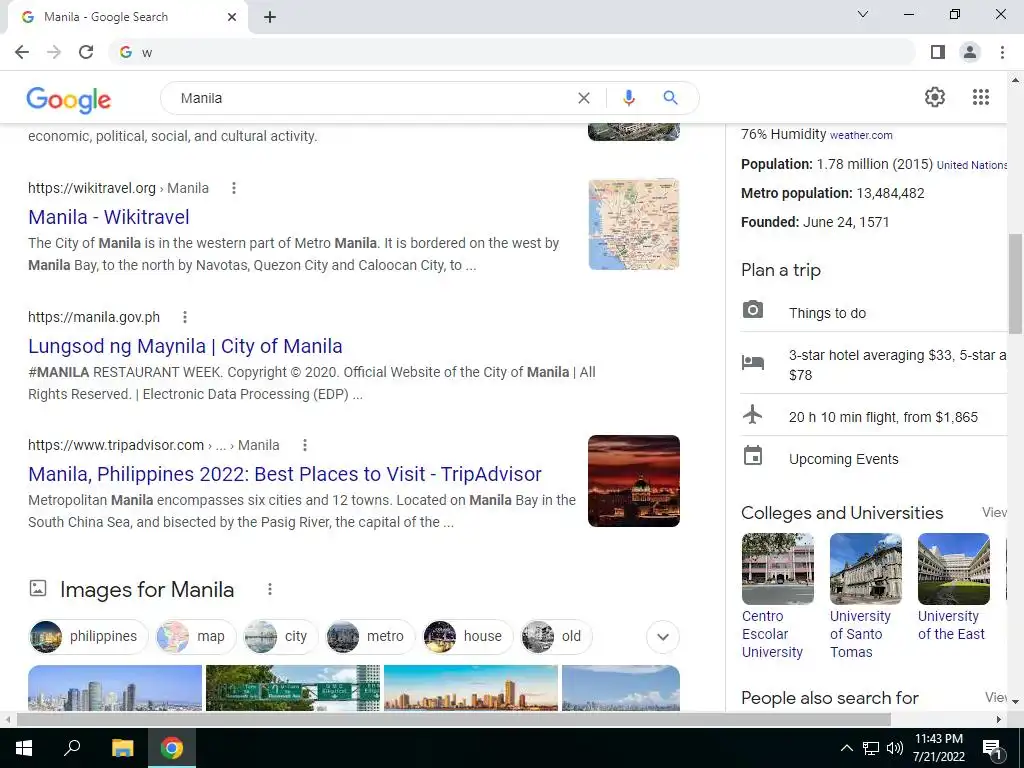Click the horizontal page scrollbar
Viewport: 1024px width, 768px height.
tap(454, 720)
